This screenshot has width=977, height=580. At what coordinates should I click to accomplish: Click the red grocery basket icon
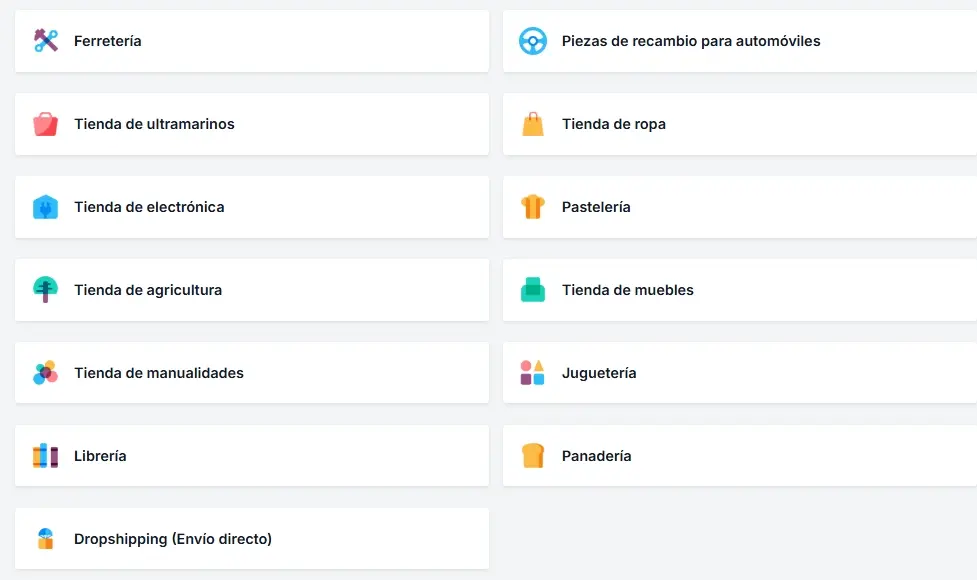click(x=45, y=124)
